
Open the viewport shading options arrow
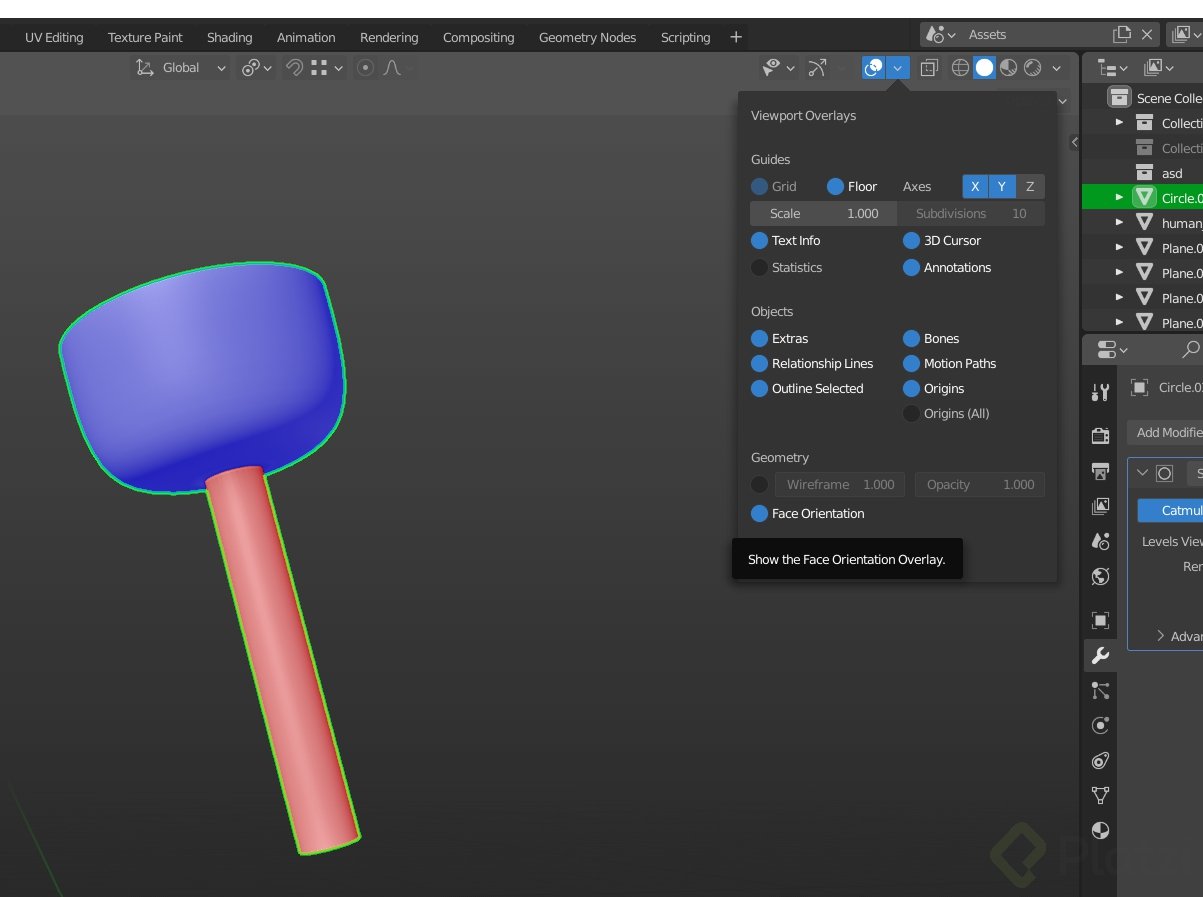pyautogui.click(x=1057, y=68)
